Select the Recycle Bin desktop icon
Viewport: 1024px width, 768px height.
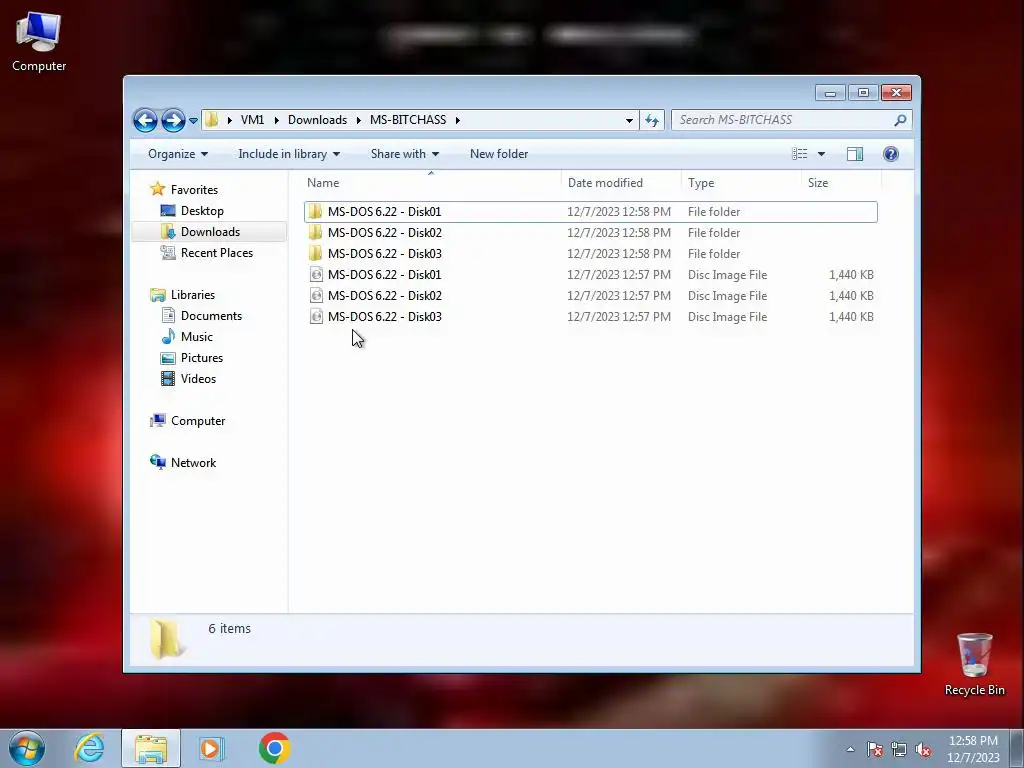(974, 665)
